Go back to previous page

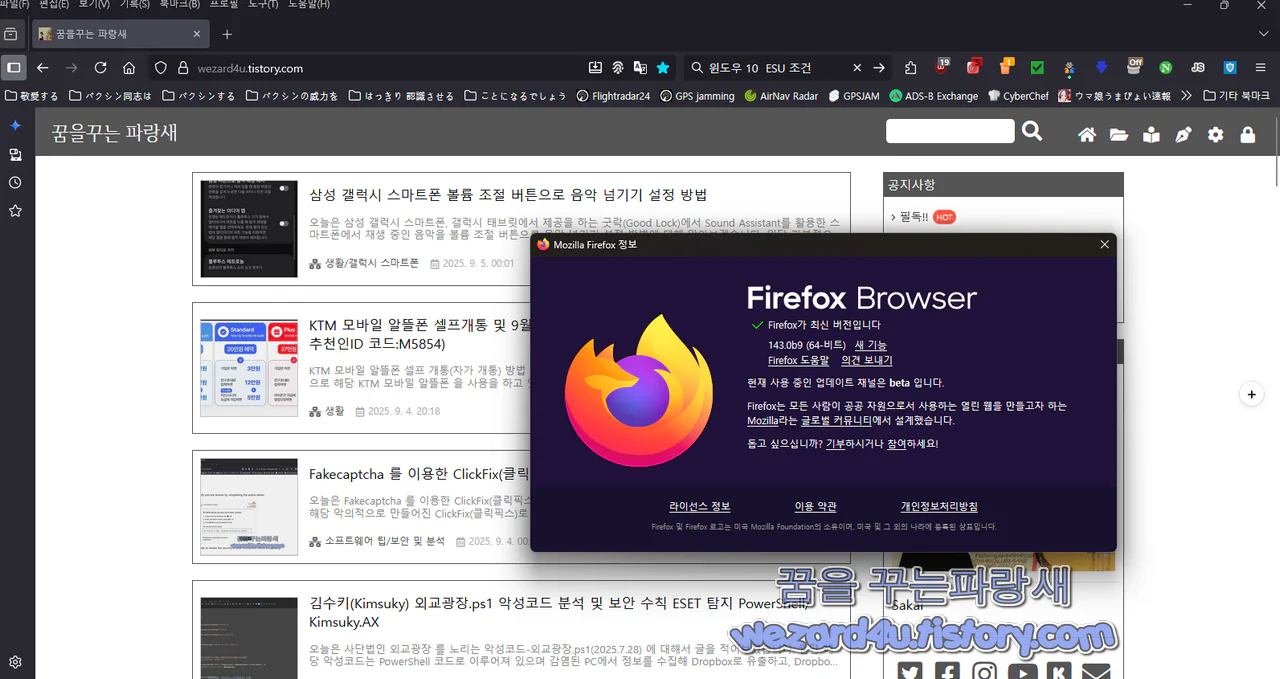coord(42,68)
